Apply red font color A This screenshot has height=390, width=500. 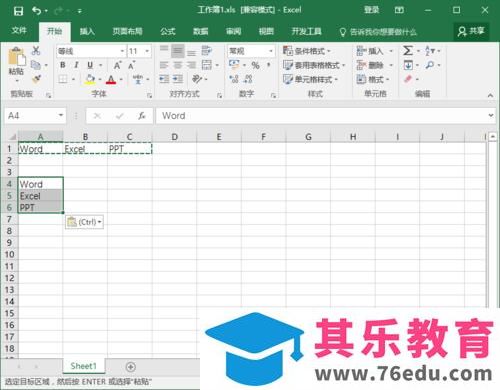111,79
